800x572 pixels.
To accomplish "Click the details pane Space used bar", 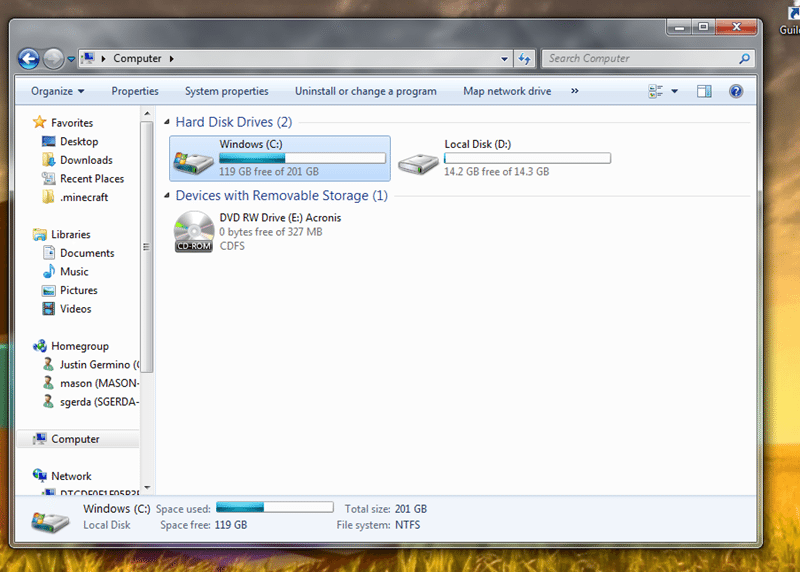I will [274, 507].
